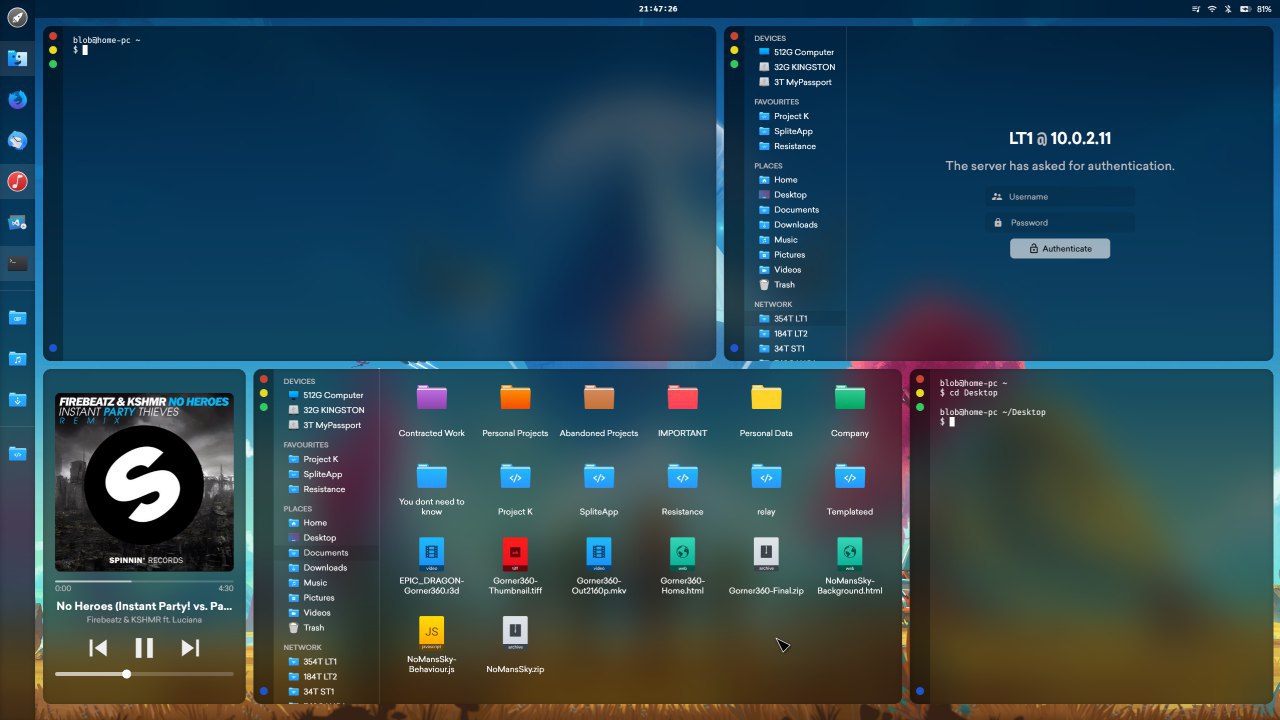Open the Thunderbird mail dock icon
1280x720 pixels.
point(17,140)
